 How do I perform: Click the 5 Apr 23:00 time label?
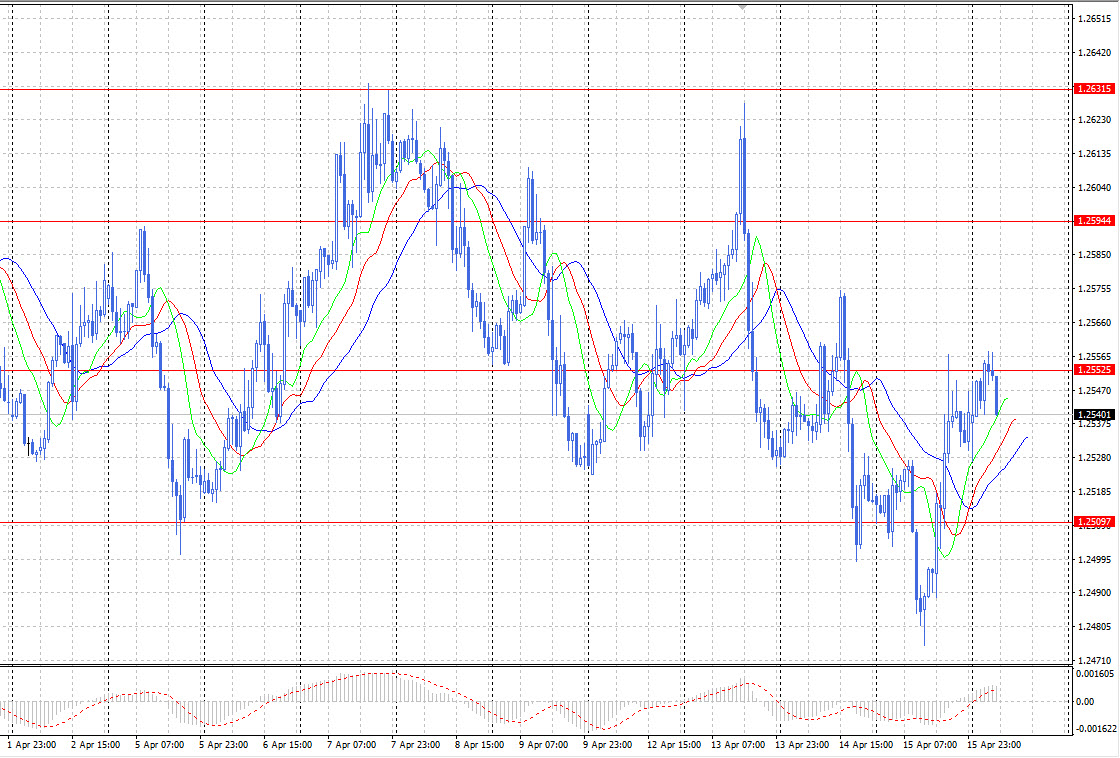click(x=224, y=744)
